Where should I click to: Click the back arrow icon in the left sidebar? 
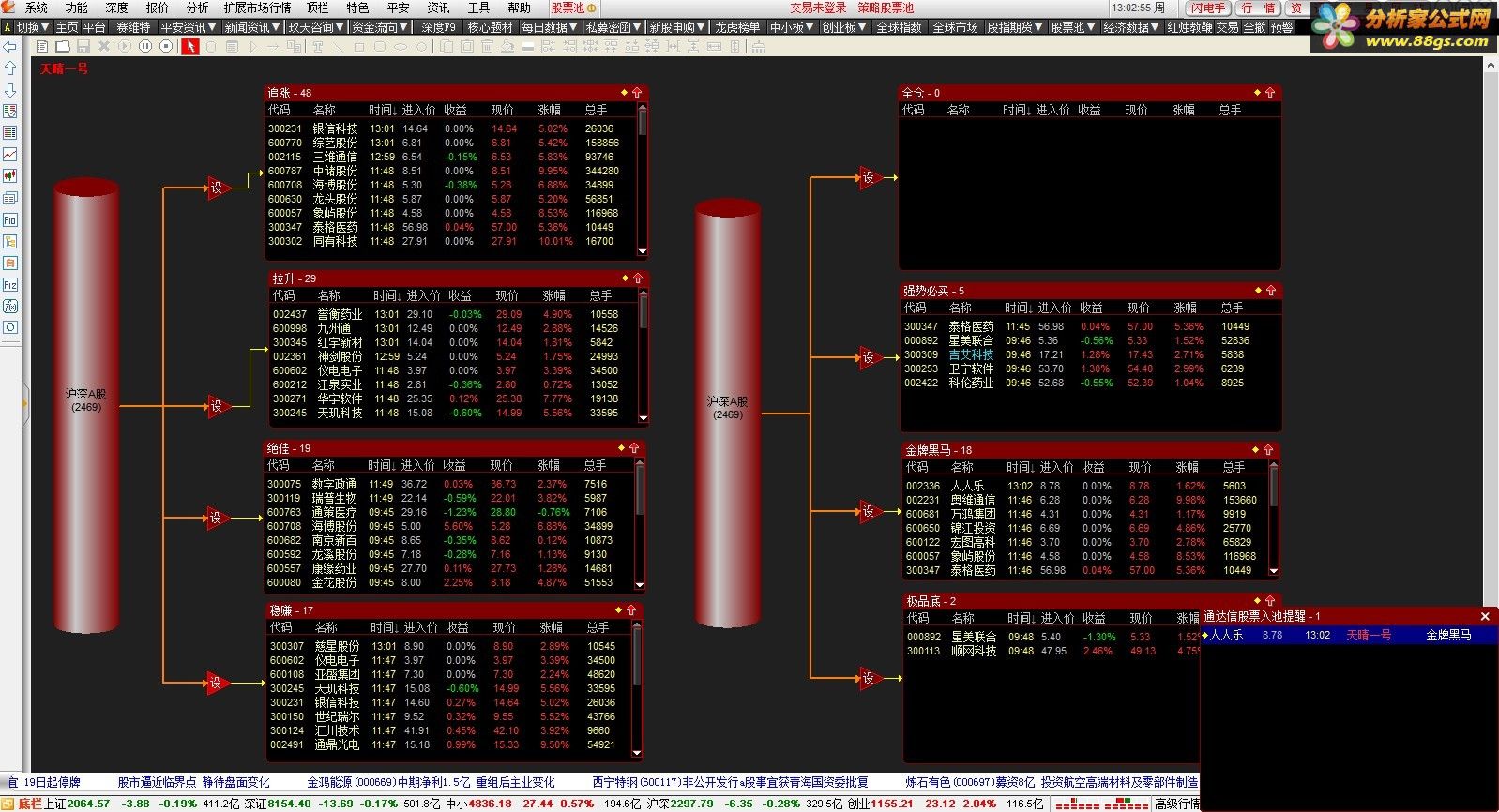tap(10, 46)
